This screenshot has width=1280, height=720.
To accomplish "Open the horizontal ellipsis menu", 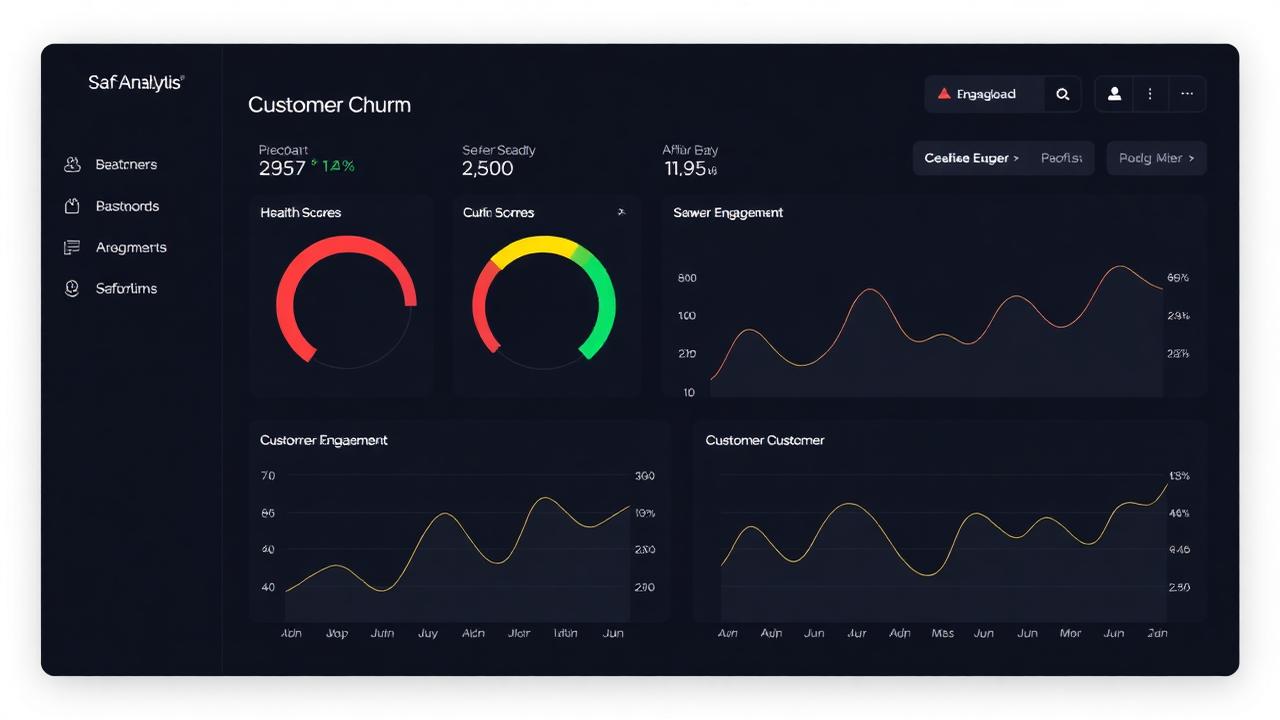I will tap(1187, 94).
